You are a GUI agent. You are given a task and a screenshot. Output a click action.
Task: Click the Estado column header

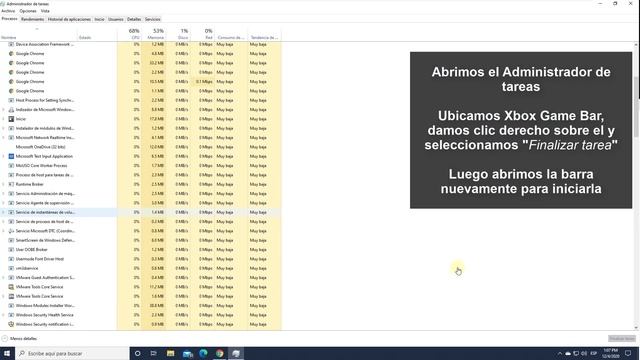pos(97,34)
